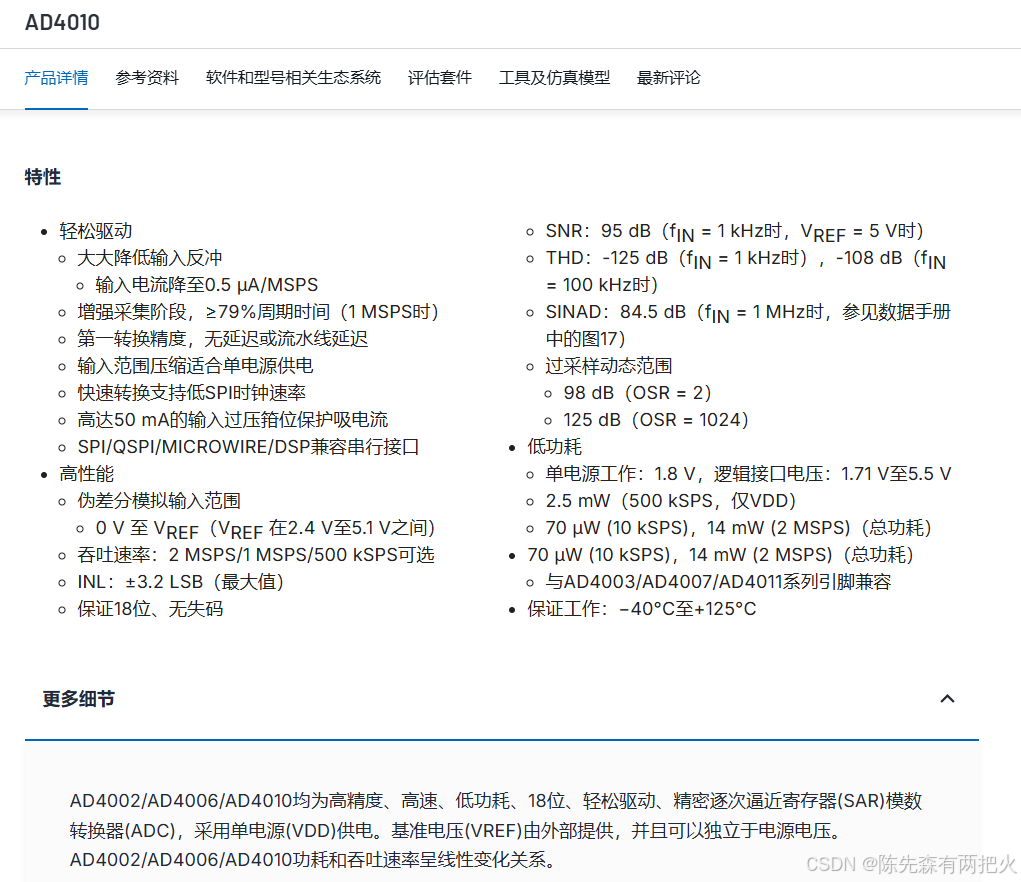1021x882 pixels.
Task: Collapse the 更多细节 section chevron
Action: tap(947, 699)
